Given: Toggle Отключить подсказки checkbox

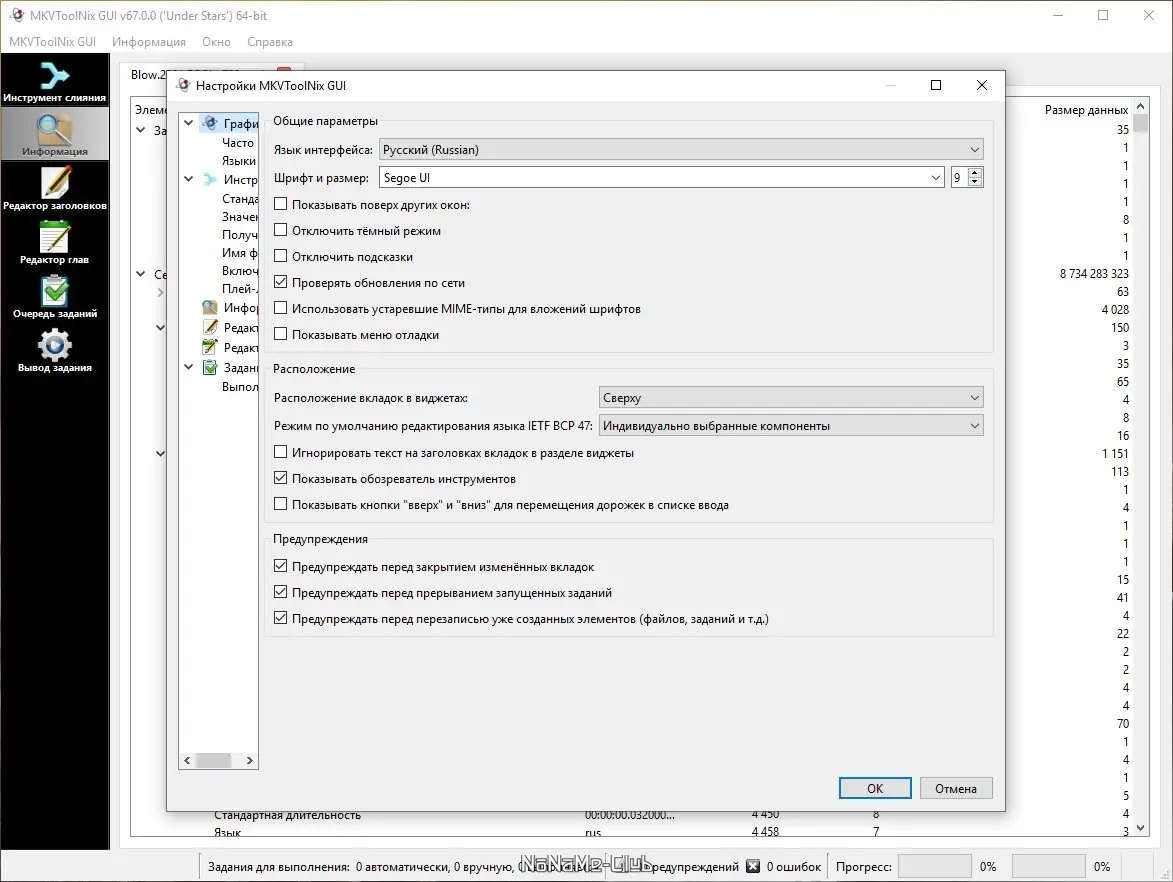Looking at the screenshot, I should tap(281, 256).
